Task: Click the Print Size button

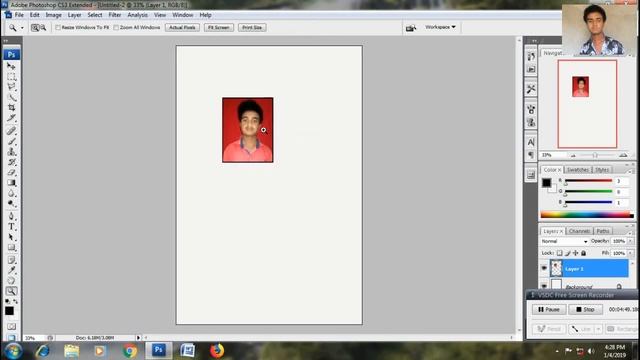Action: (252, 28)
